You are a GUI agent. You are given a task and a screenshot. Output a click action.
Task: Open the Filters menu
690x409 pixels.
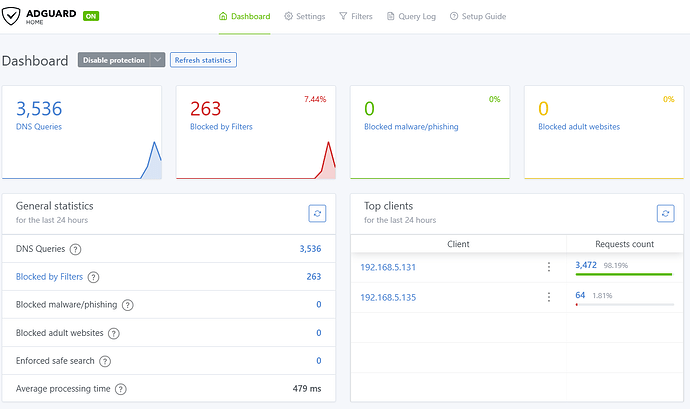pyautogui.click(x=356, y=17)
